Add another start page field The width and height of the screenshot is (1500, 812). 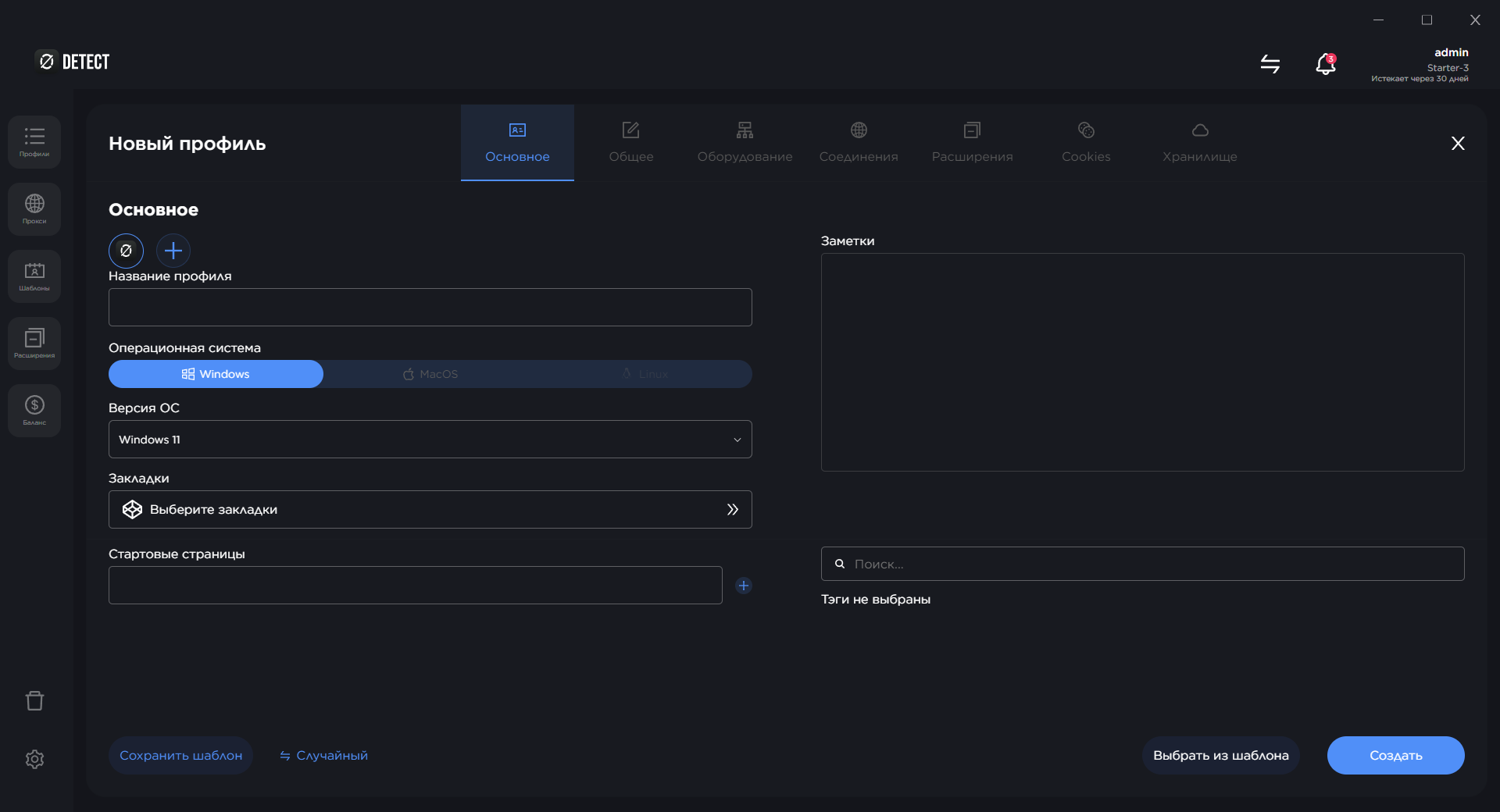(744, 586)
